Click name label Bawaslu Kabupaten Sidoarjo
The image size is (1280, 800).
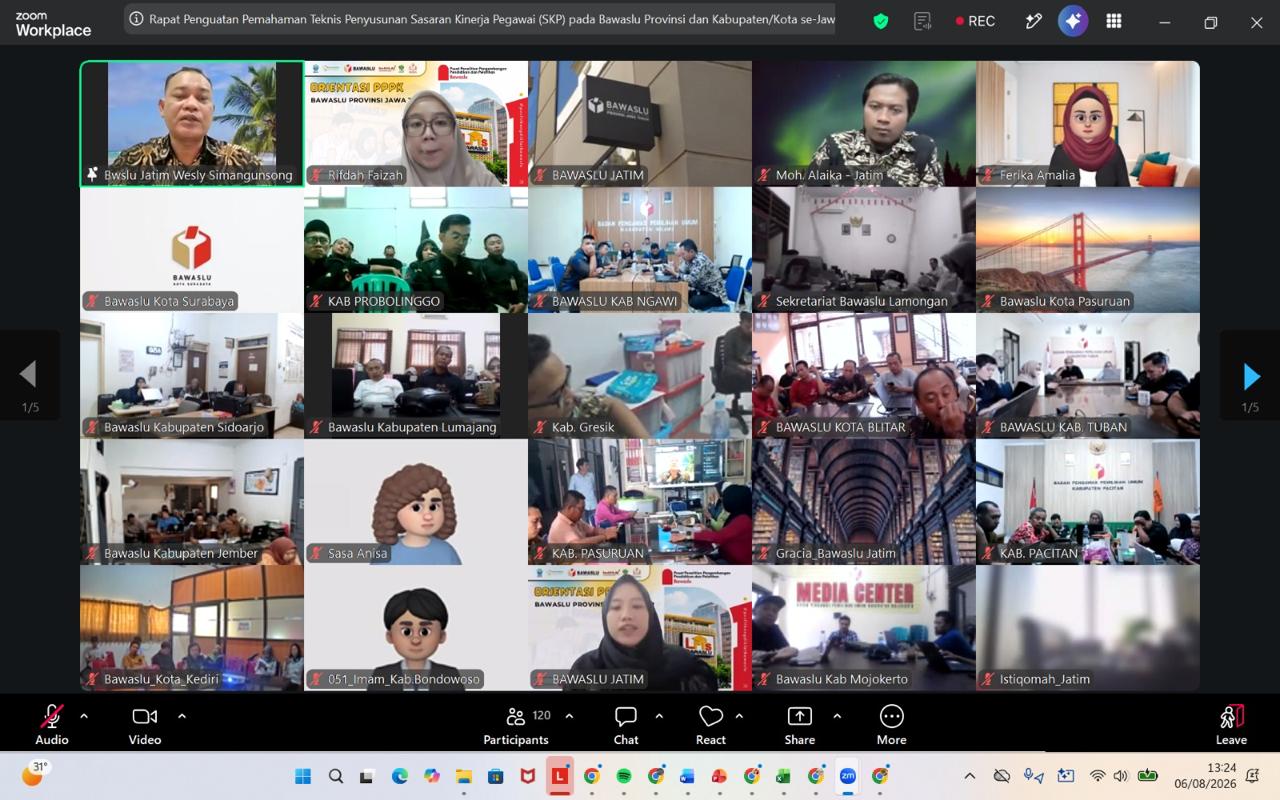(x=184, y=427)
